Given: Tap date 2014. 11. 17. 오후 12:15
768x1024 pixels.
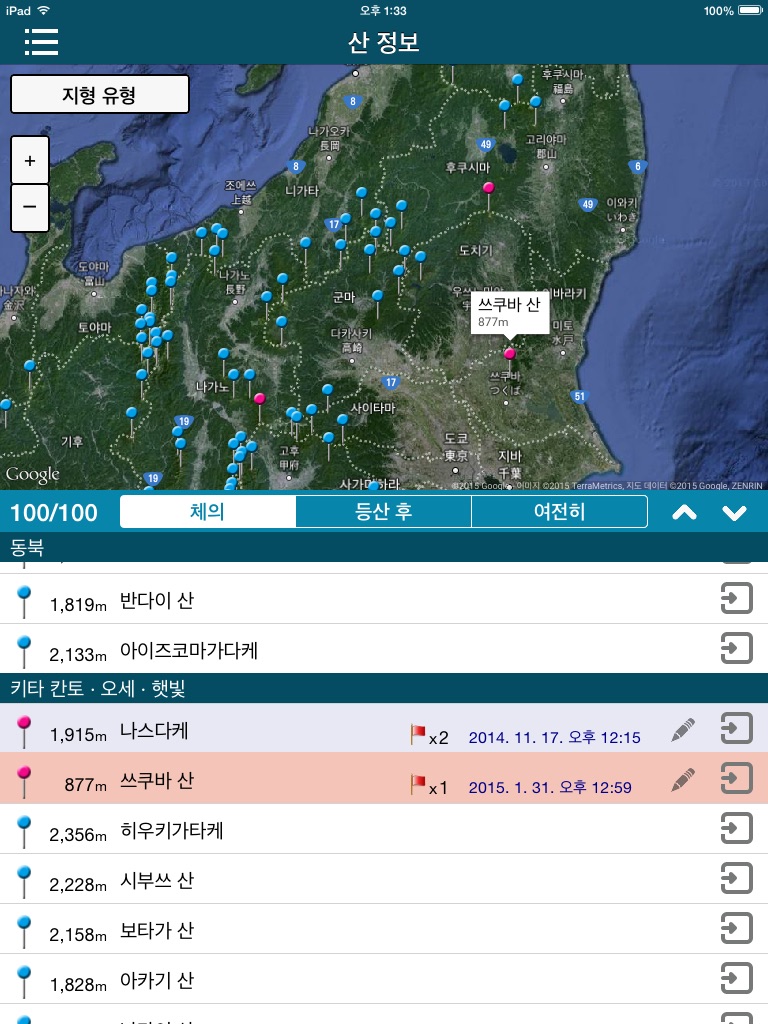Looking at the screenshot, I should coord(554,737).
